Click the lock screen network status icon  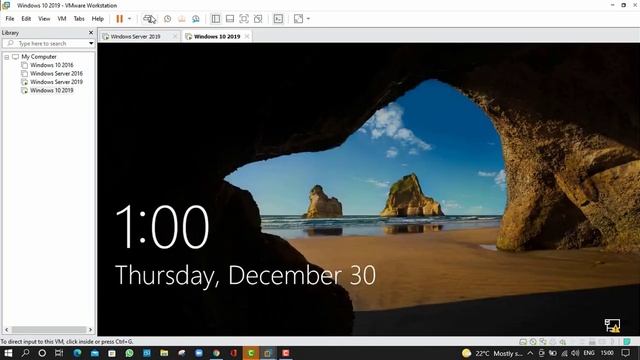click(x=612, y=325)
